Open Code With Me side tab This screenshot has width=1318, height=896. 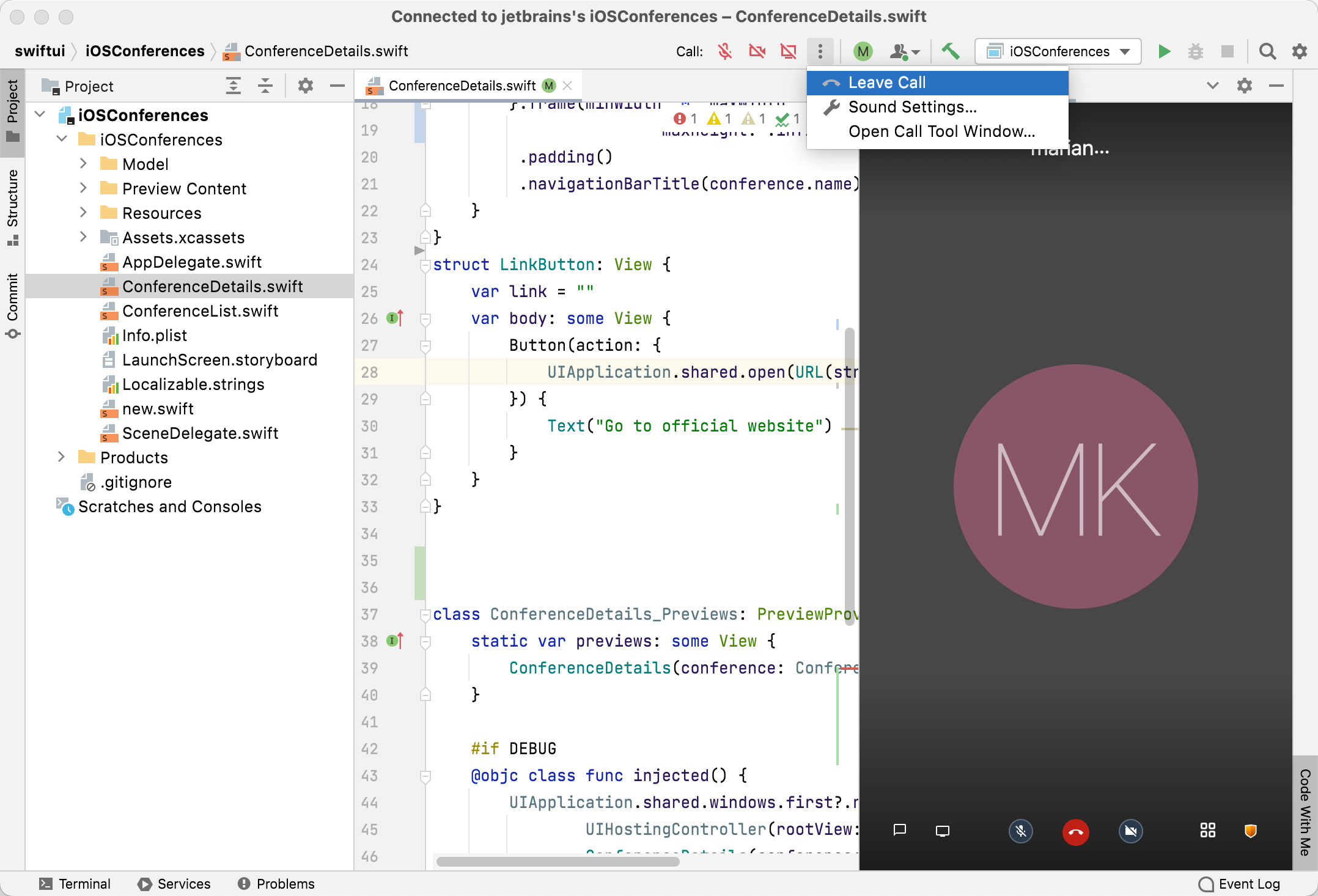(x=1305, y=813)
